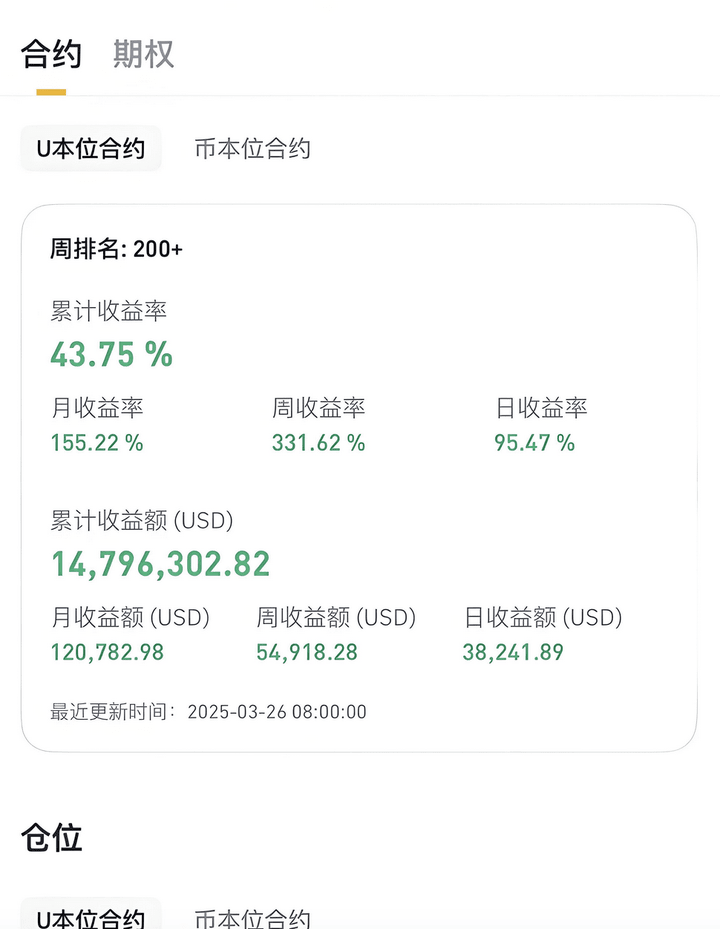Tap the 累计收益额 (USD) label
This screenshot has width=720, height=929.
(x=142, y=520)
